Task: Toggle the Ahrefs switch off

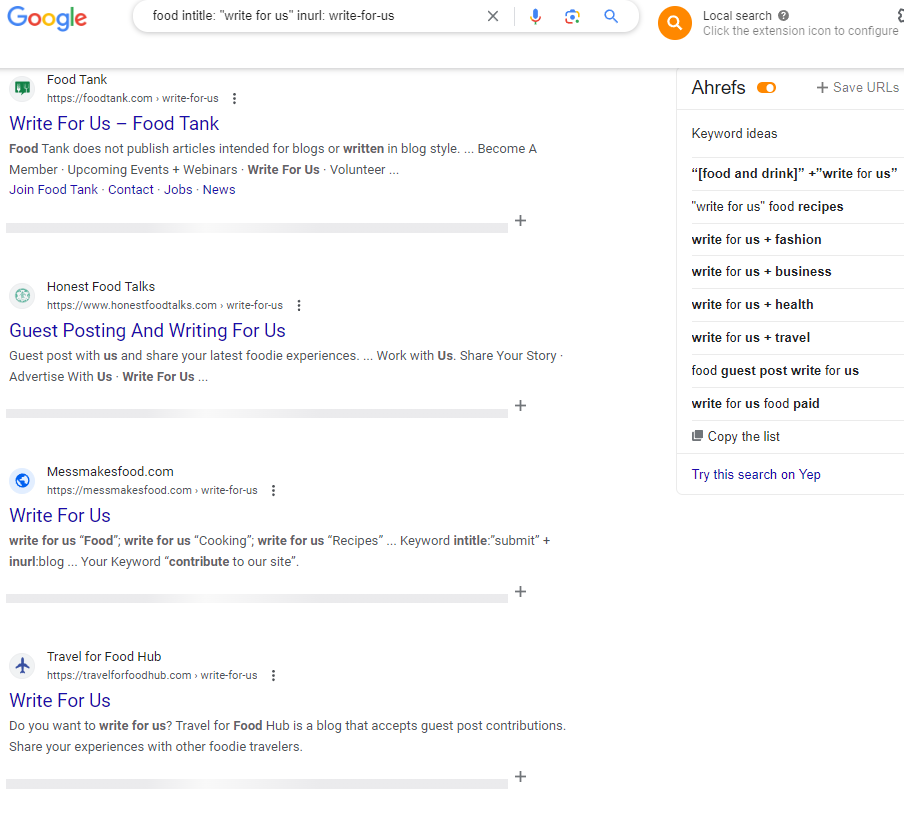Action: [766, 88]
